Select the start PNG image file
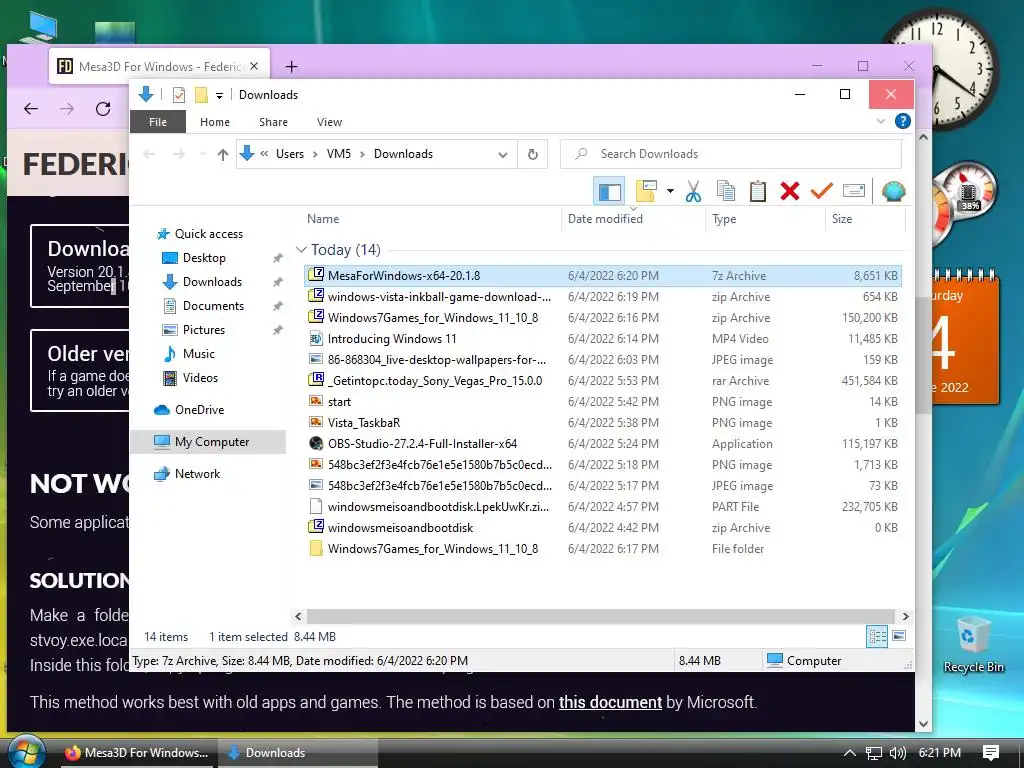The height and width of the screenshot is (768, 1024). point(602,402)
